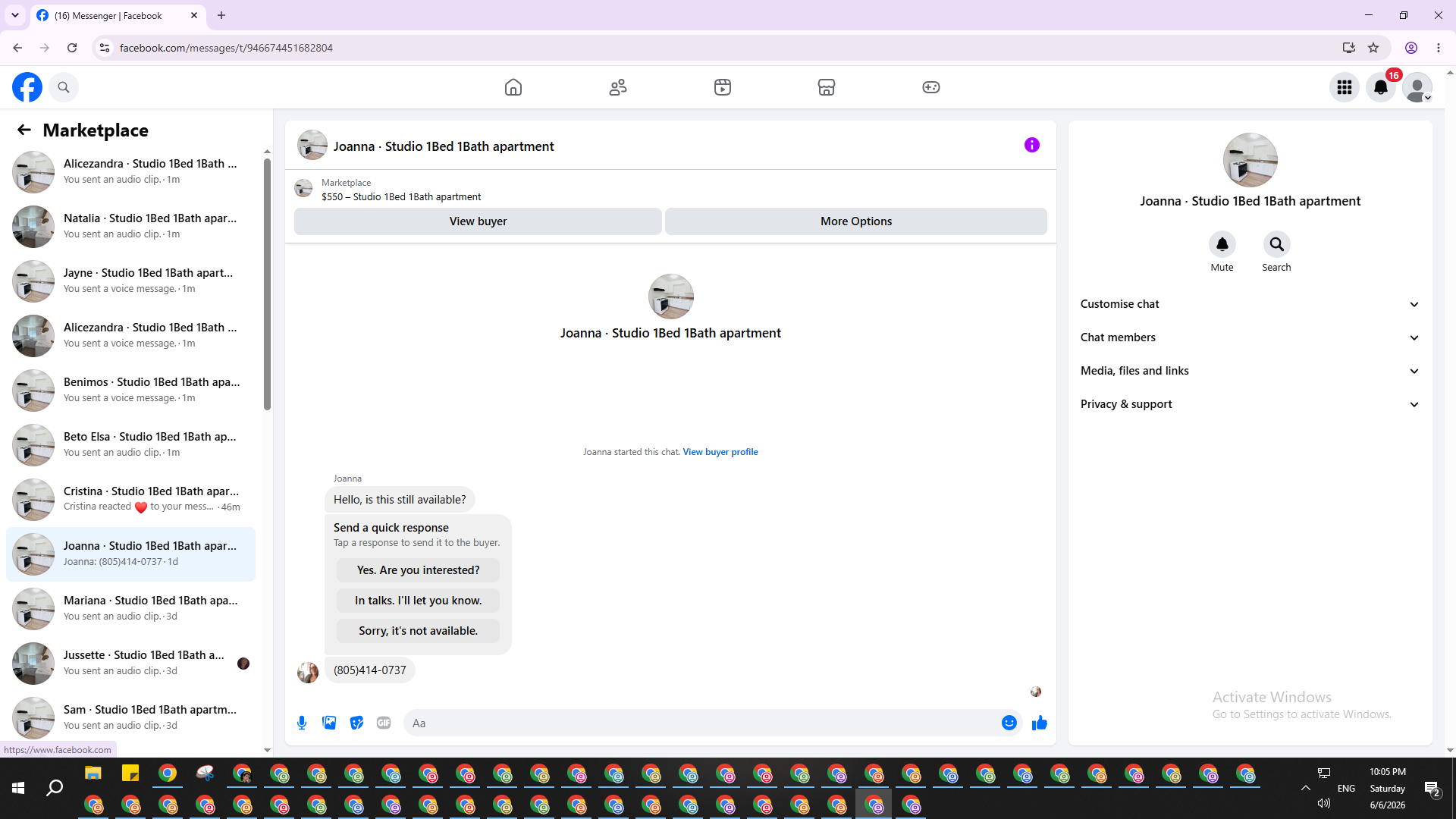The image size is (1456, 819).
Task: Open the ENG language indicator in system tray
Action: (1346, 789)
